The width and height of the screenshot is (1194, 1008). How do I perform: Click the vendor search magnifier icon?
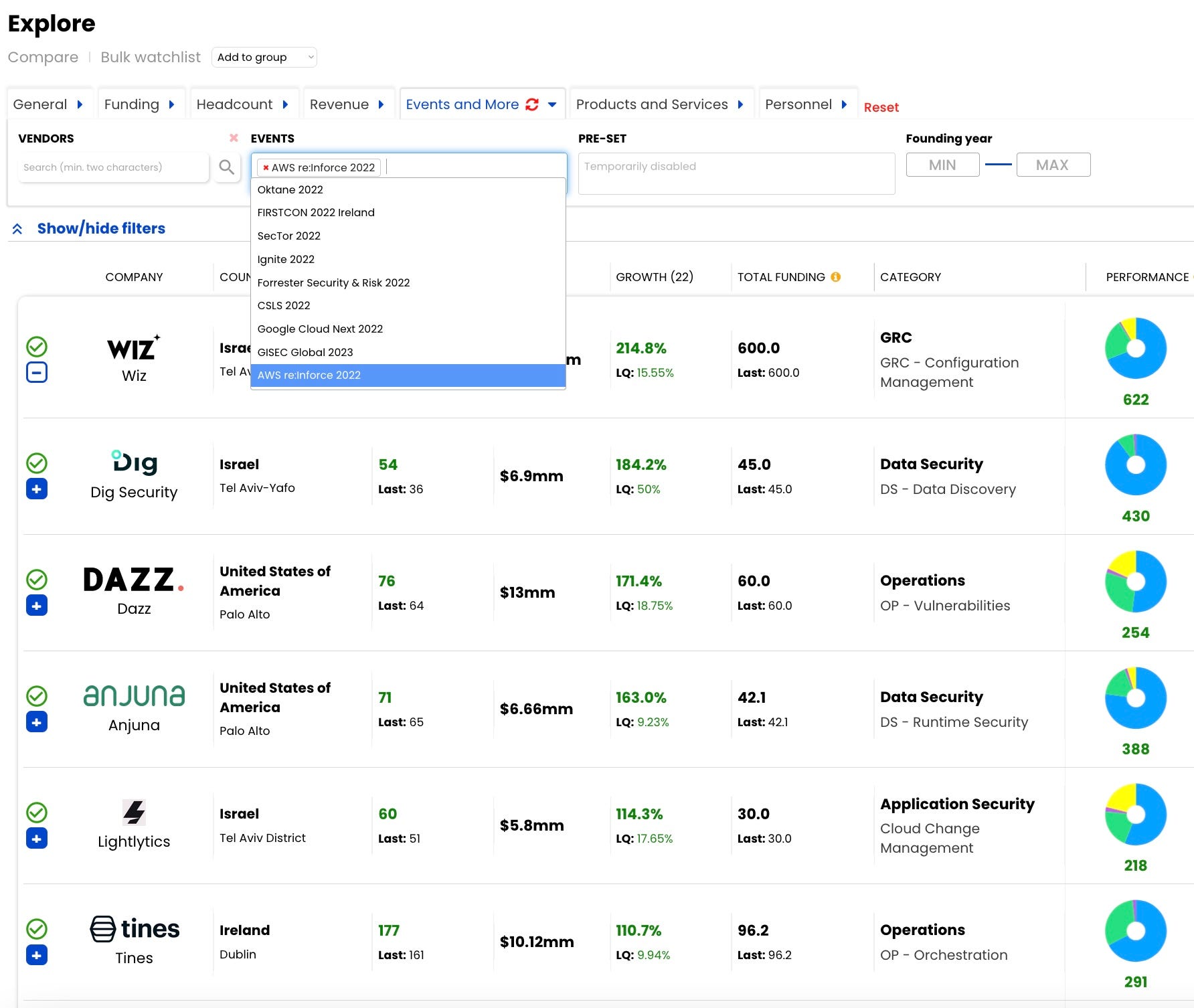(x=227, y=167)
